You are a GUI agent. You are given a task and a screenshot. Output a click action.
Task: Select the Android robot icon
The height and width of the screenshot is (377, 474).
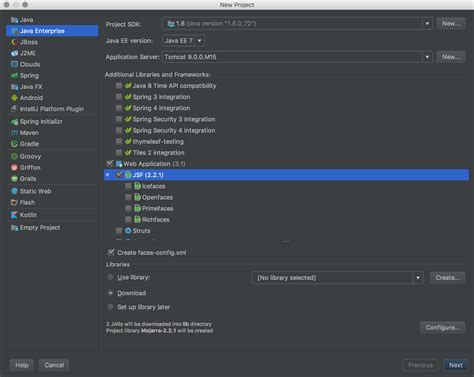click(x=14, y=98)
